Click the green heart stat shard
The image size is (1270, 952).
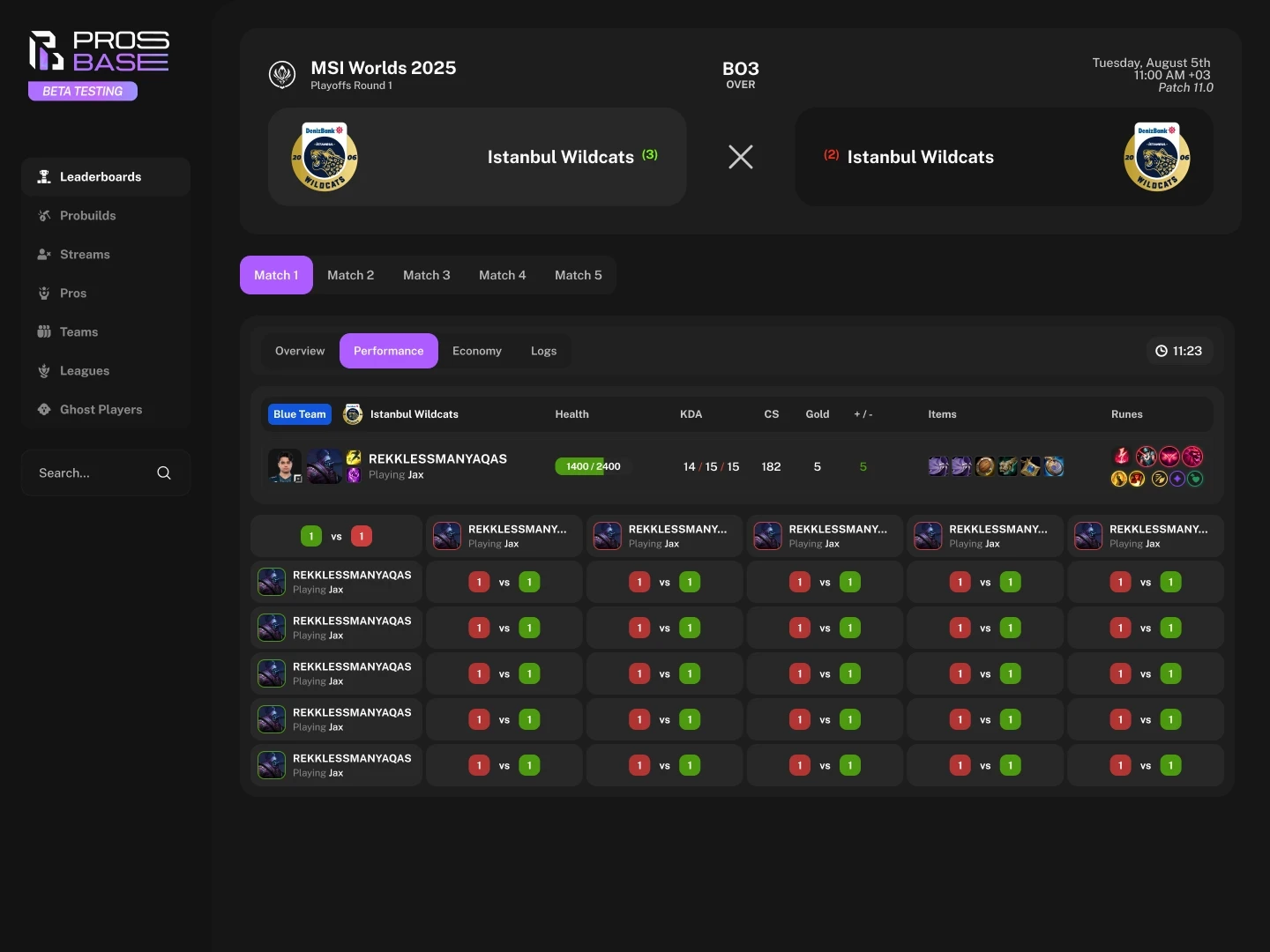point(1195,479)
